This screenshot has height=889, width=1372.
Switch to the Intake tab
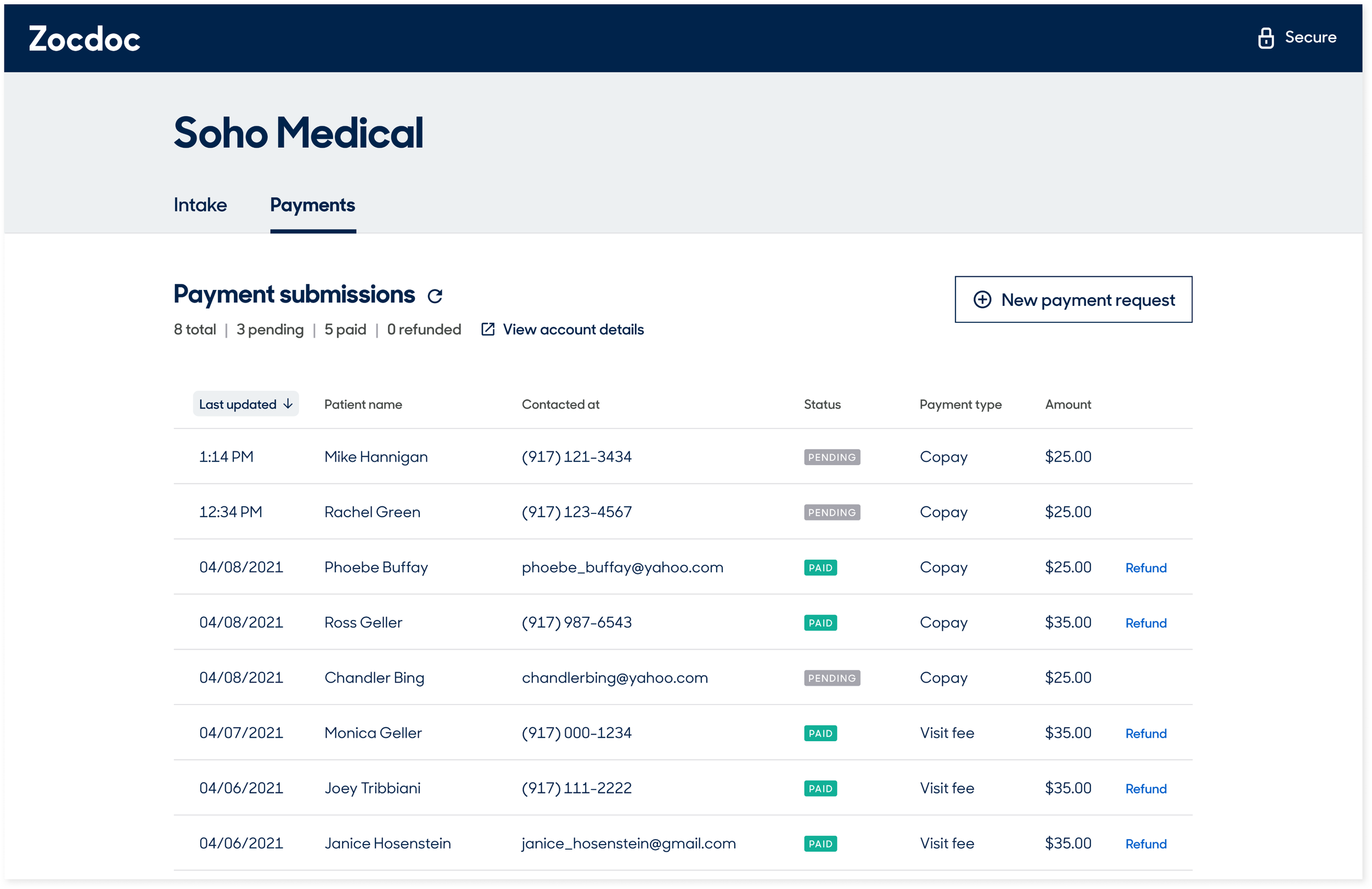pos(200,205)
